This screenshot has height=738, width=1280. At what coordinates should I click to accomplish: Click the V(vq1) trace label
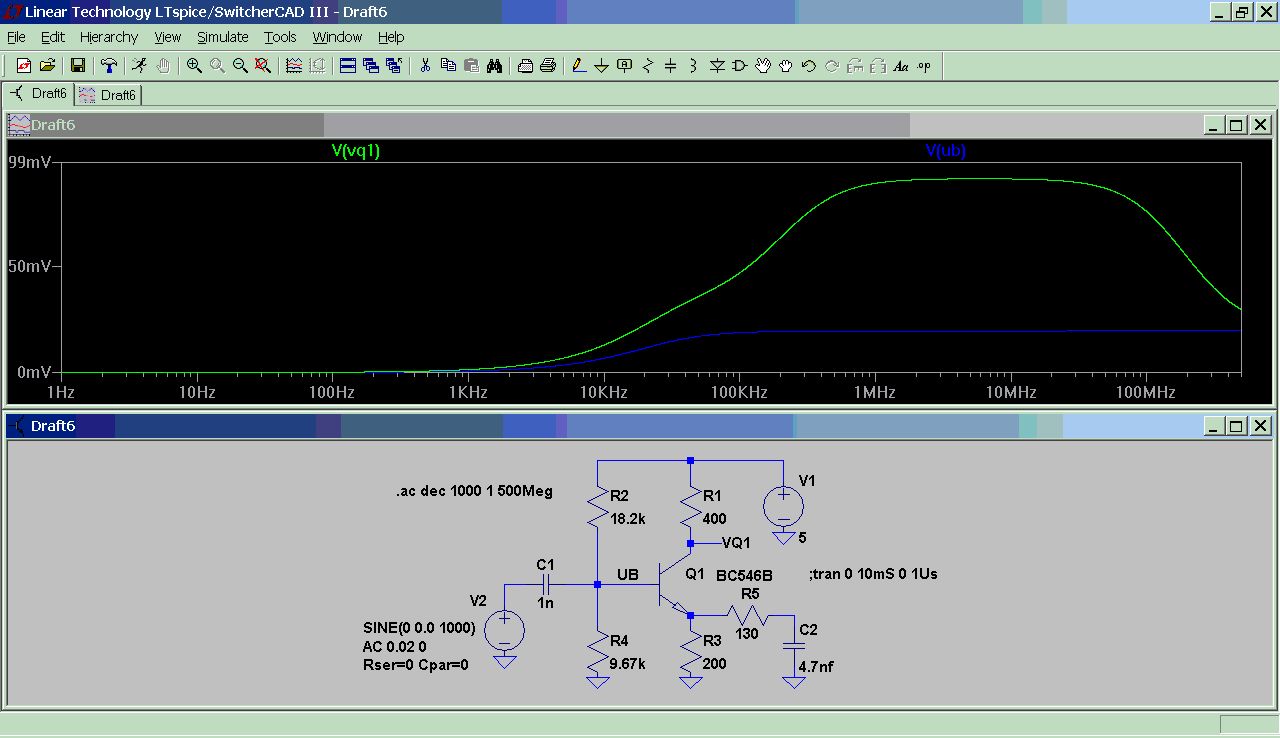pyautogui.click(x=355, y=151)
